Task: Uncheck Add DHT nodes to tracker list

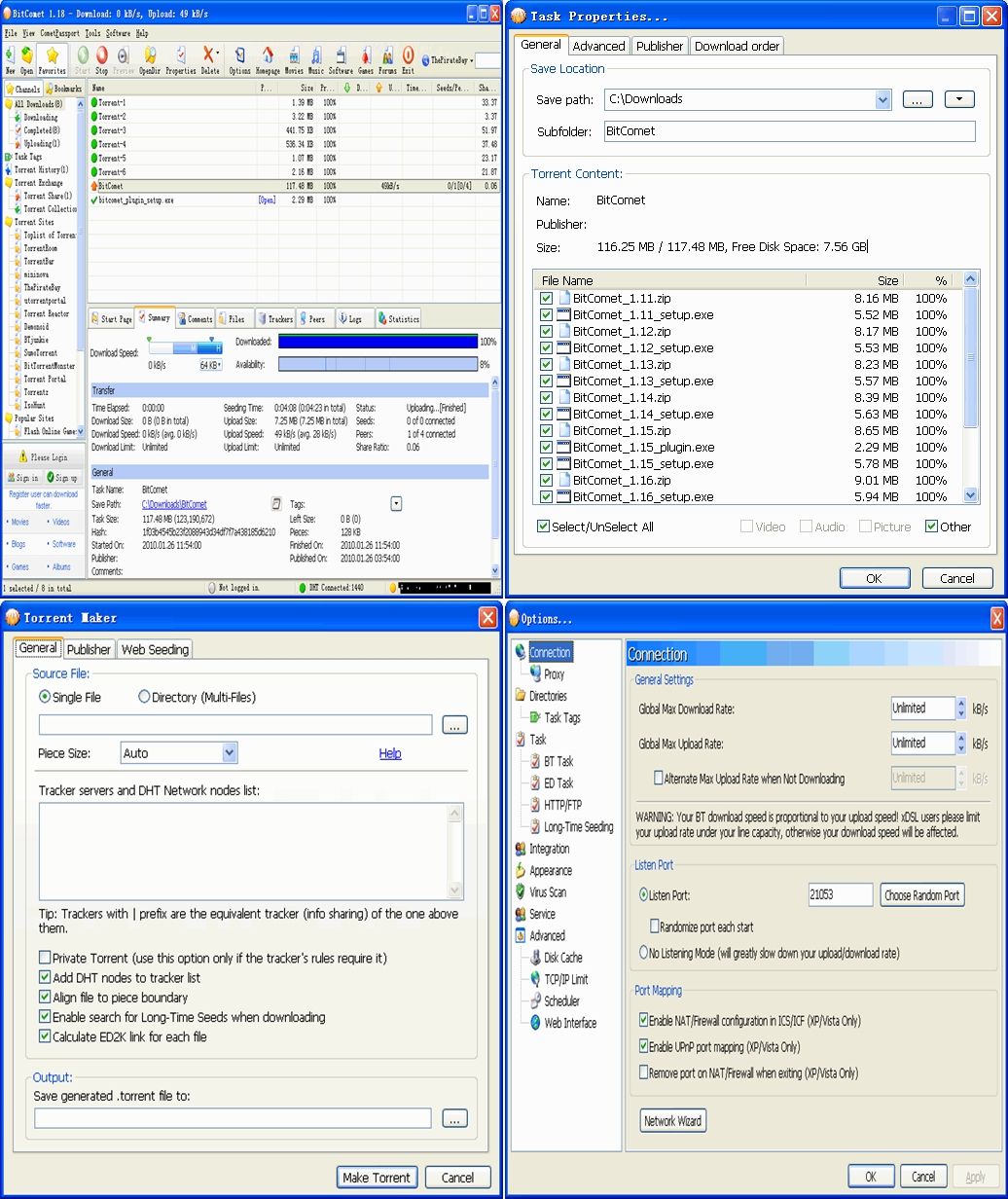Action: [44, 978]
